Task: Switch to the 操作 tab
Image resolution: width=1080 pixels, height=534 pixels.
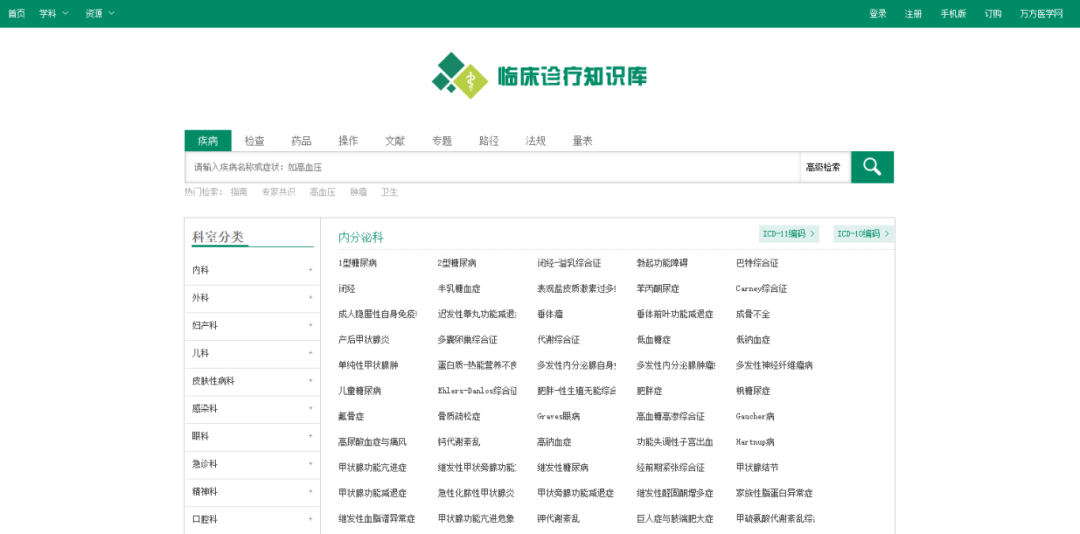Action: coord(348,141)
